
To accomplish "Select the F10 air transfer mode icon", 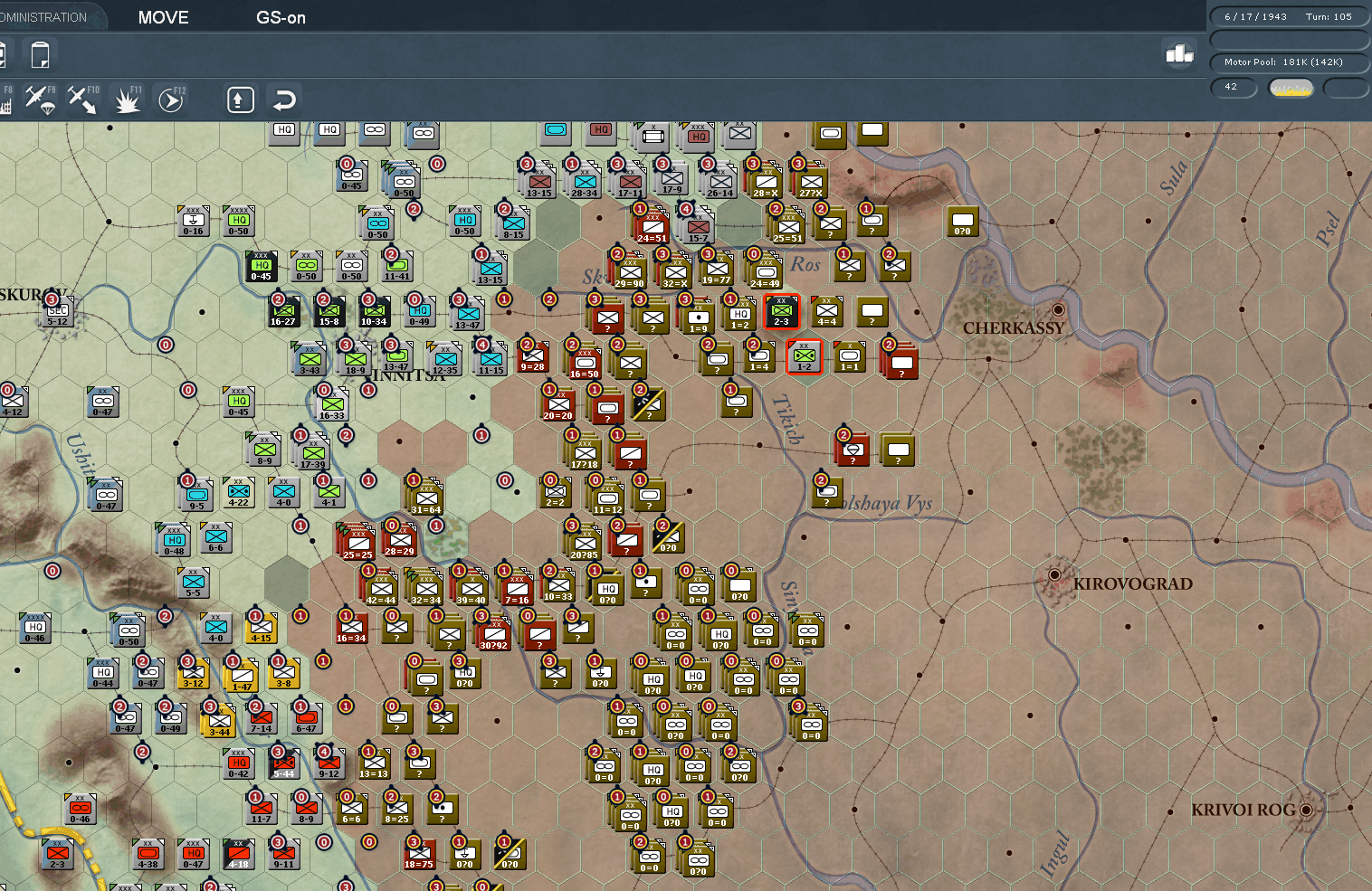I will [x=82, y=100].
